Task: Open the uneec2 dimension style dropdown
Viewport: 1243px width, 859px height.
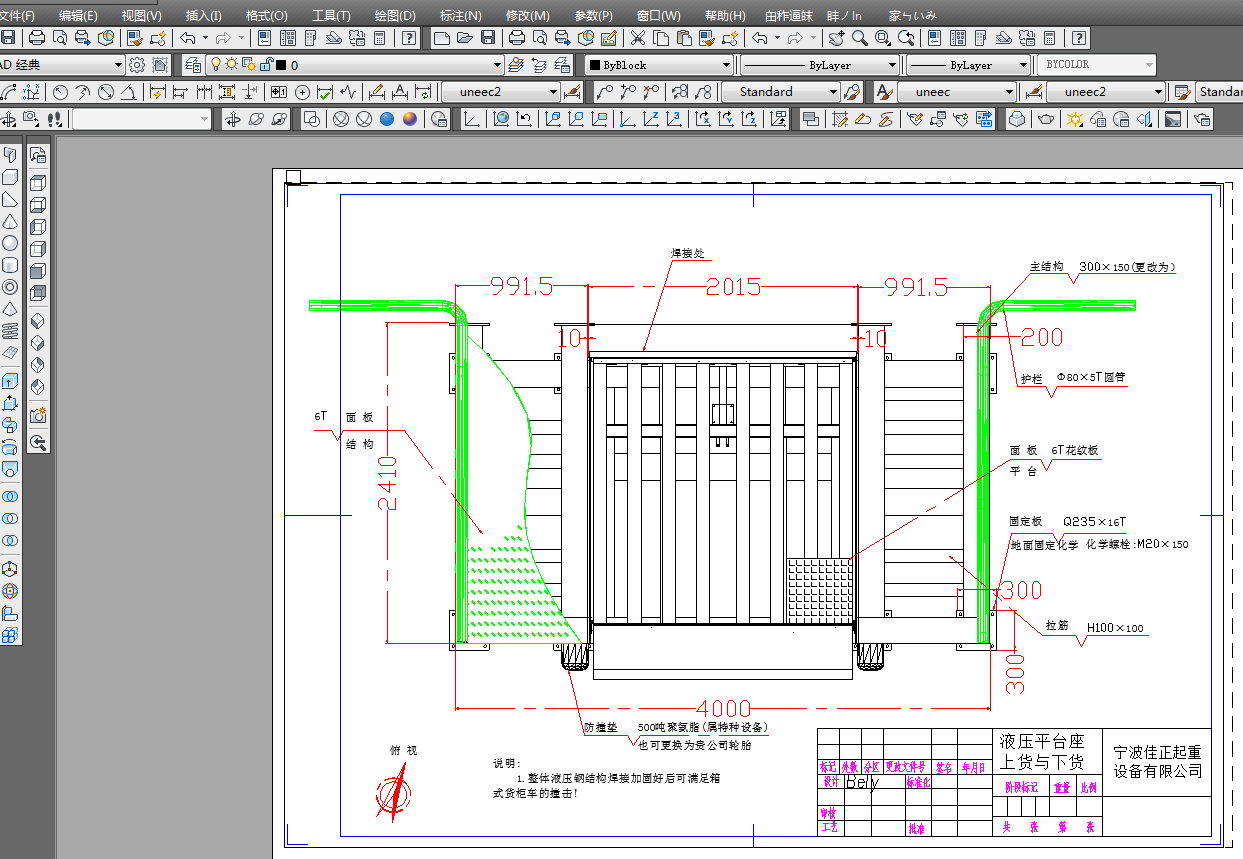Action: click(500, 92)
